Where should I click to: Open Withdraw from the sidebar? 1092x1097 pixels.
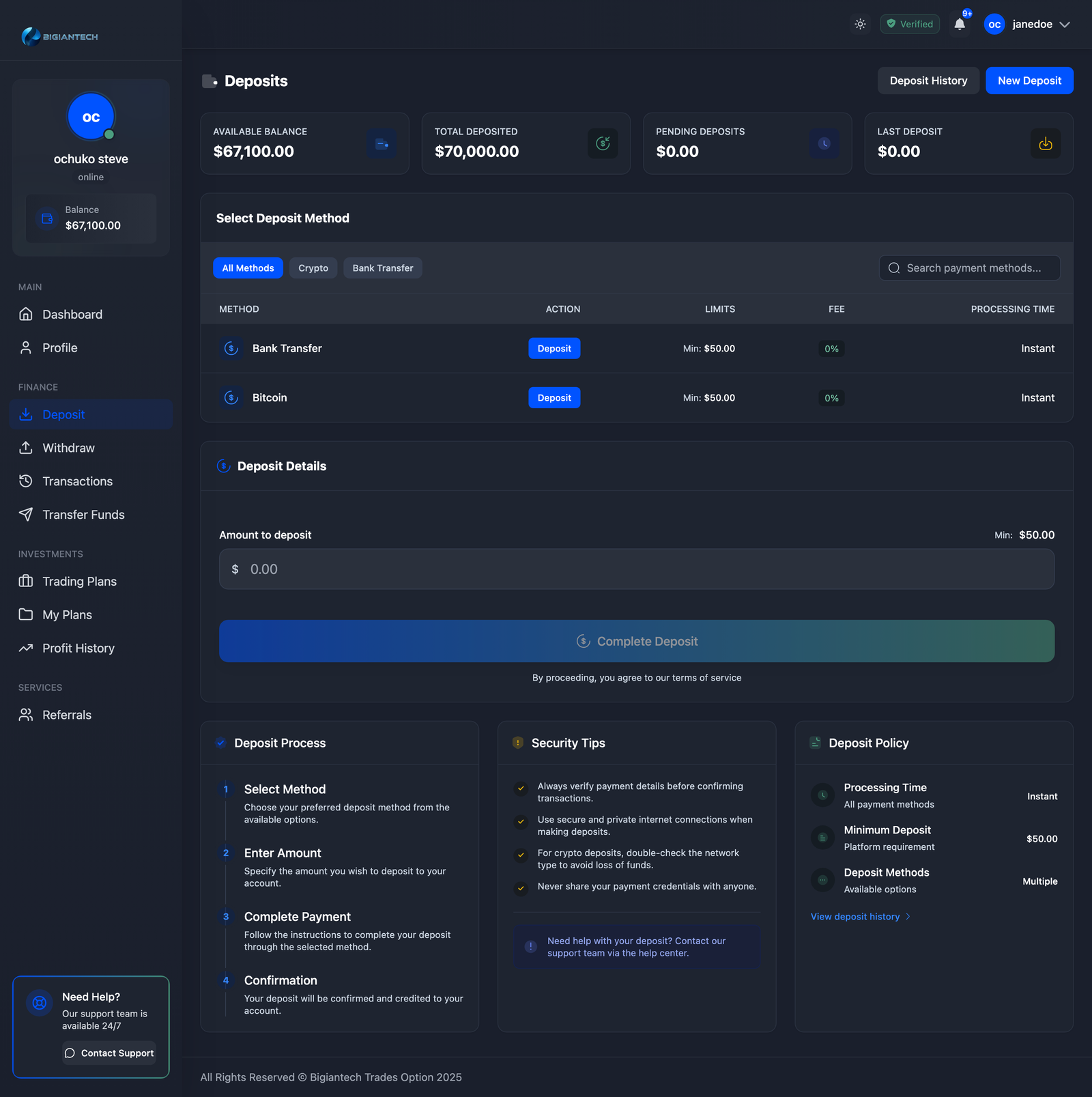coord(68,448)
